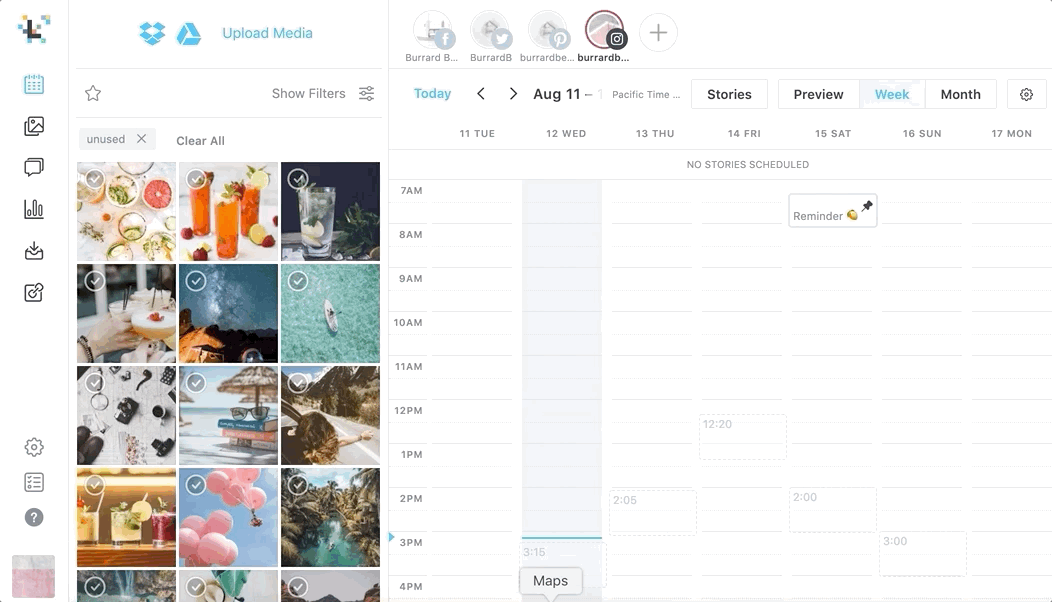Click the Upload Media link

pos(267,33)
